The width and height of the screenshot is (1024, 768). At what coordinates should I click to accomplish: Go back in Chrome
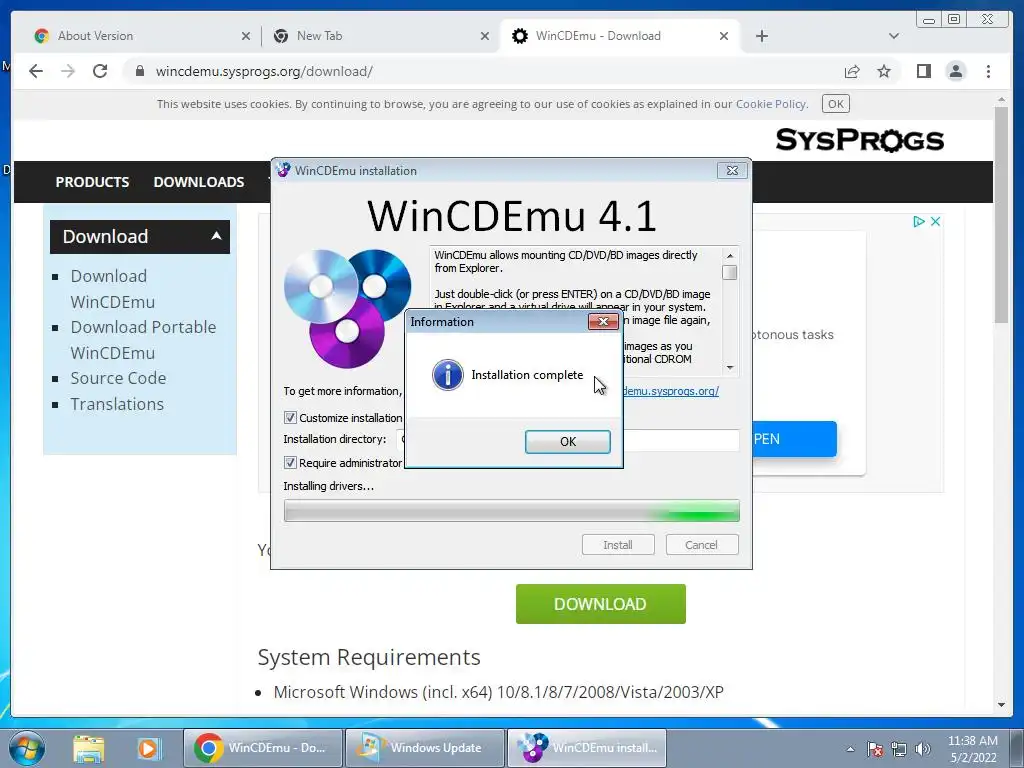coord(36,71)
